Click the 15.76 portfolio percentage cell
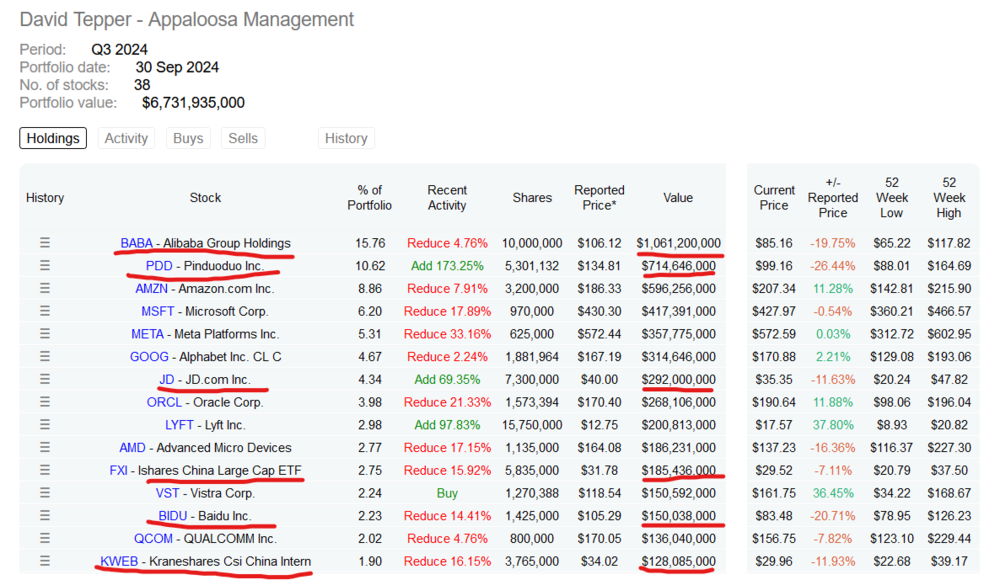 [x=370, y=243]
